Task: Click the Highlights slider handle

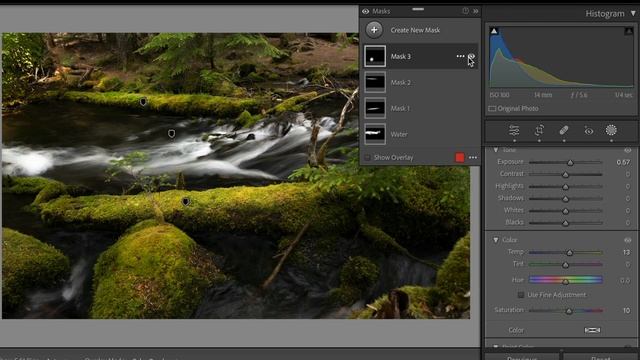Action: point(565,187)
